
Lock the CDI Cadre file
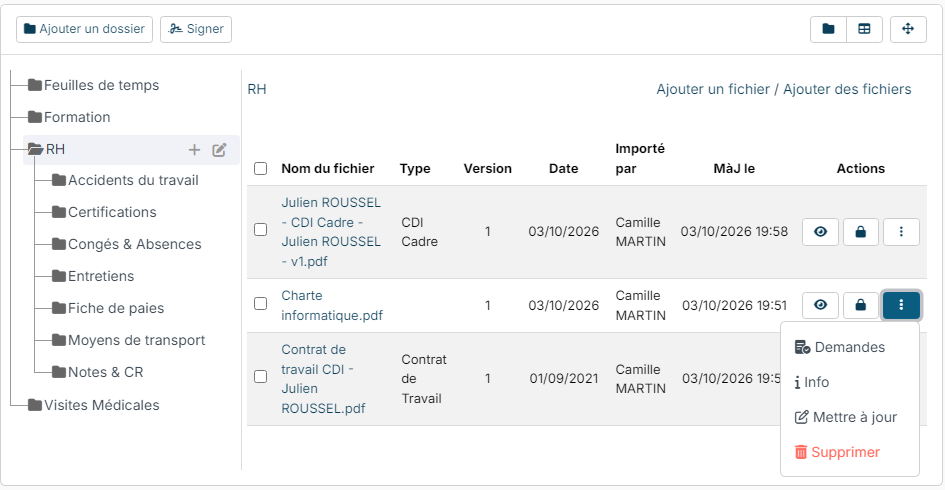(861, 232)
